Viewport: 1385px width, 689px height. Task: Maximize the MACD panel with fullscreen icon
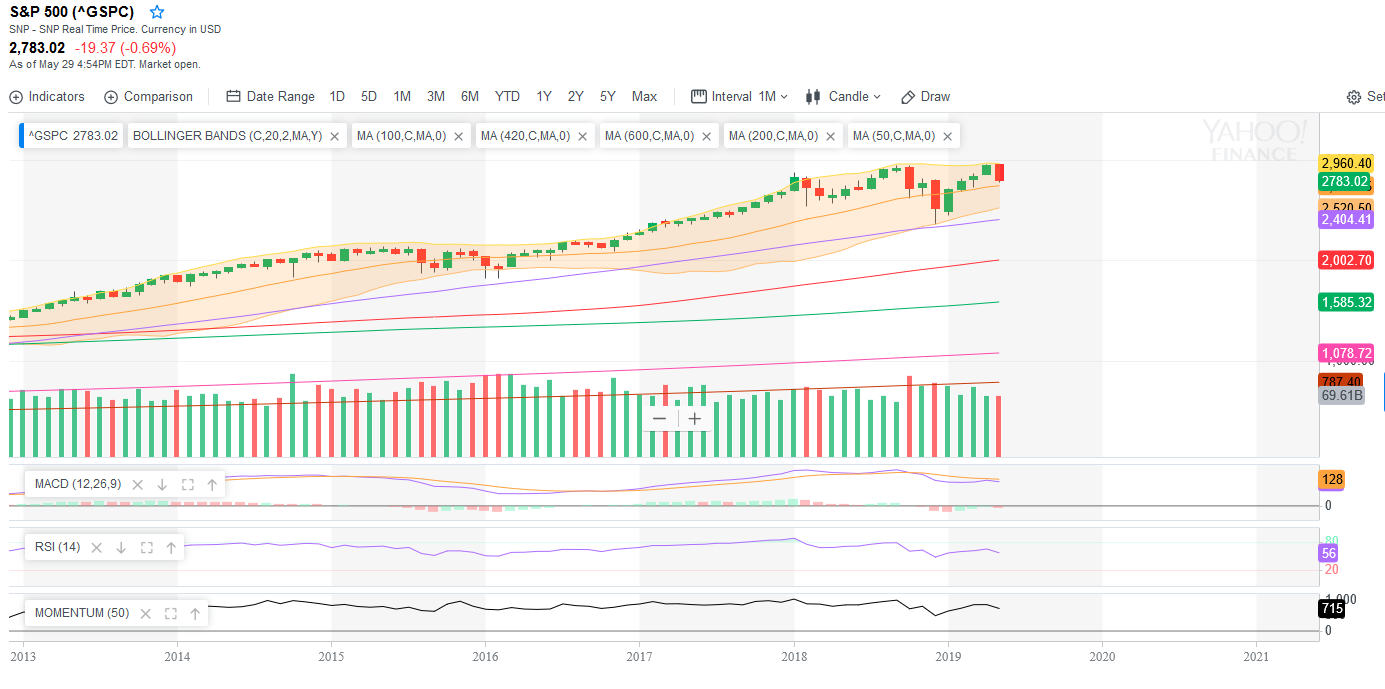tap(187, 484)
